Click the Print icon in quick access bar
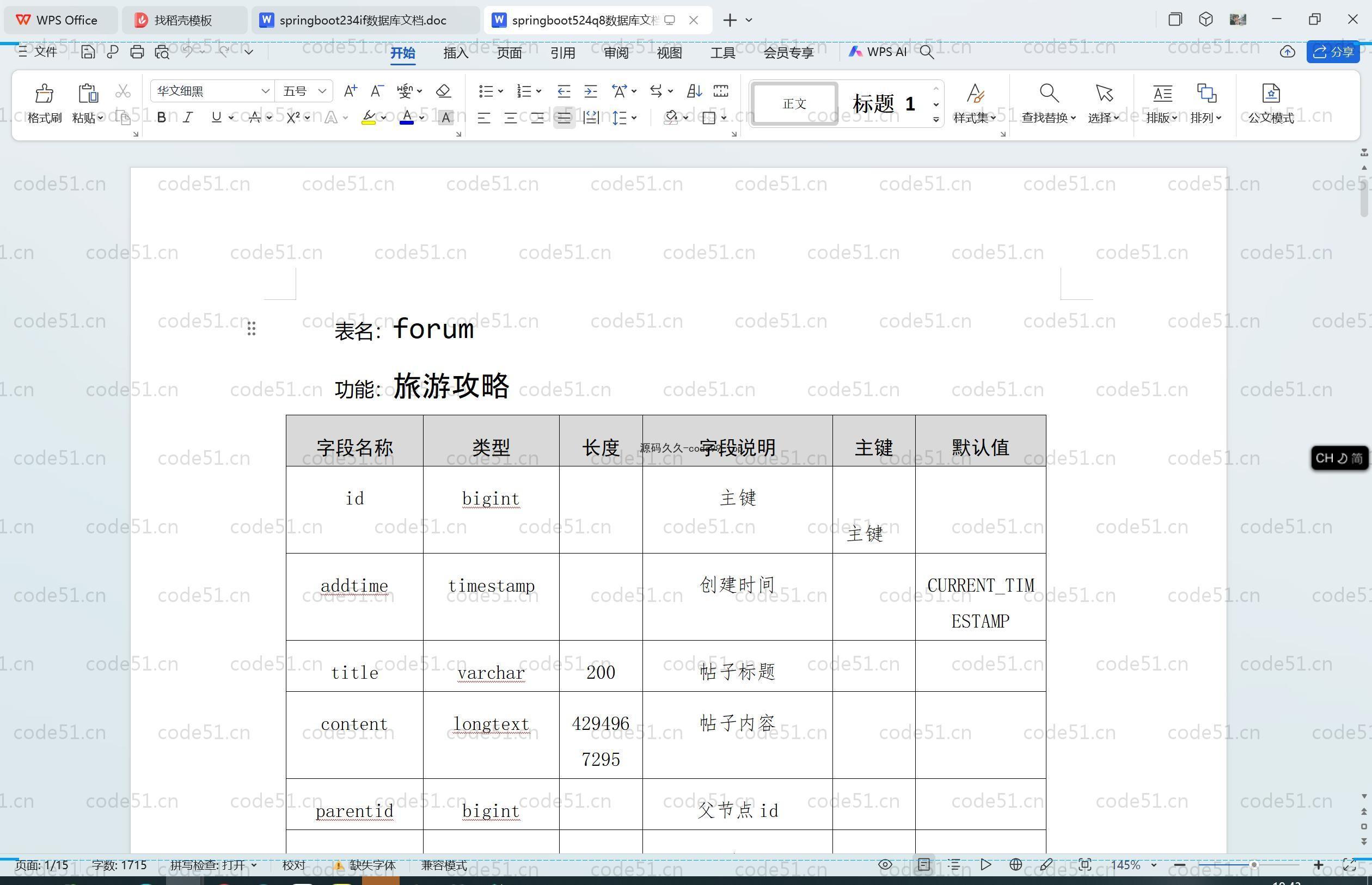Screen dimensions: 1372x885 137,52
